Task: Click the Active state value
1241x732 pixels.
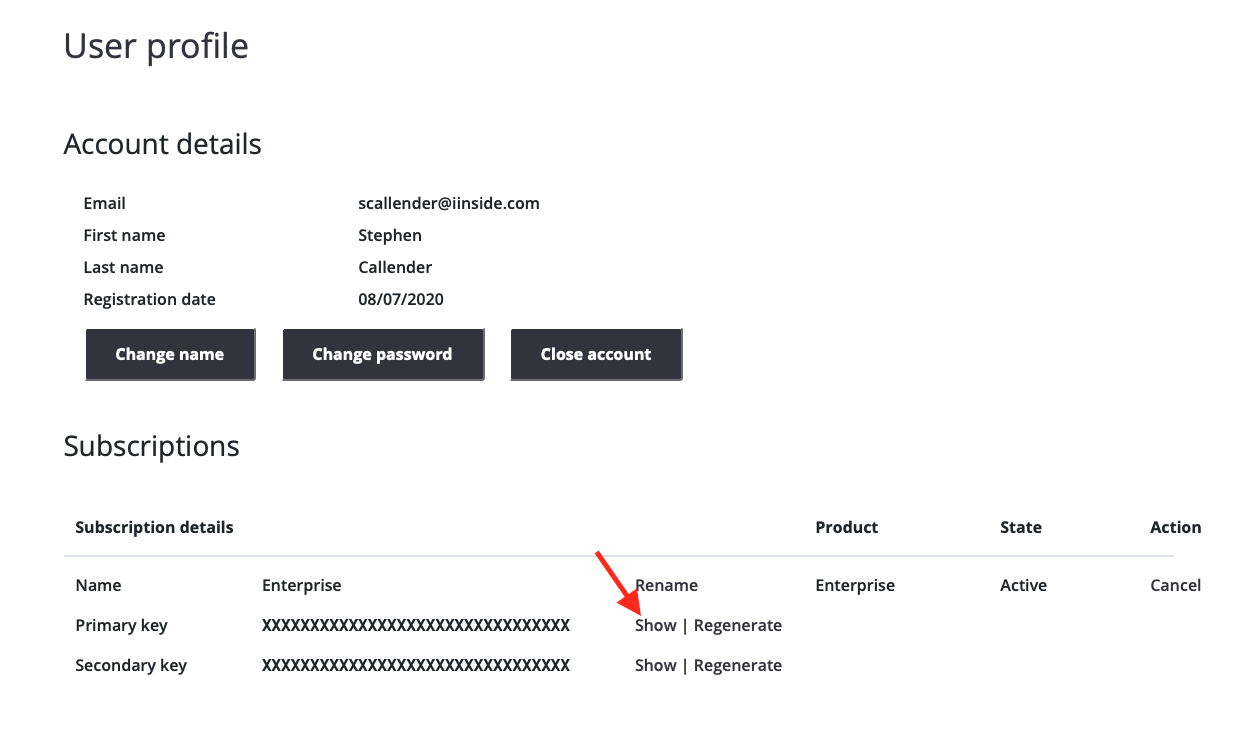Action: (x=1023, y=585)
